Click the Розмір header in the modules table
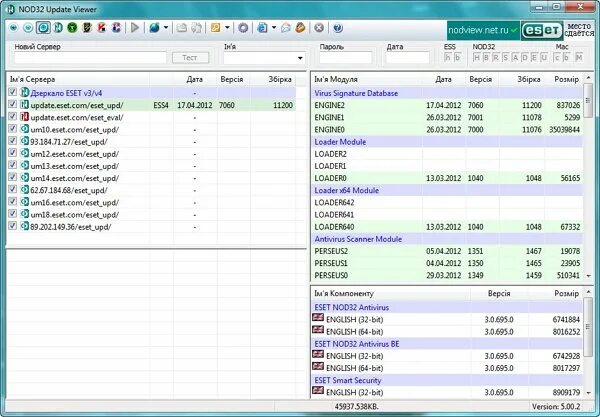Image resolution: width=600 pixels, height=417 pixels. click(566, 79)
